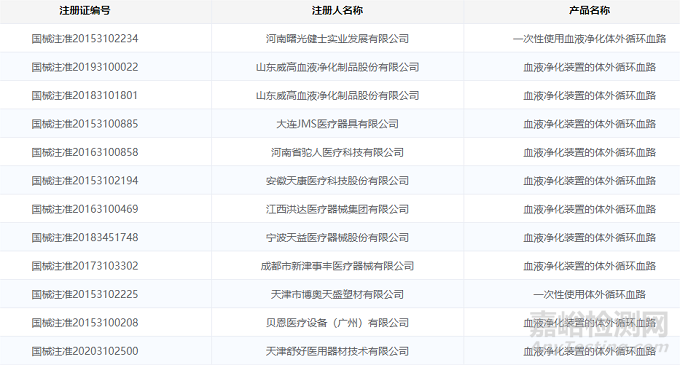Click registrant 安徽天康医疗科技股份有限公司
680x365 pixels.
click(337, 181)
